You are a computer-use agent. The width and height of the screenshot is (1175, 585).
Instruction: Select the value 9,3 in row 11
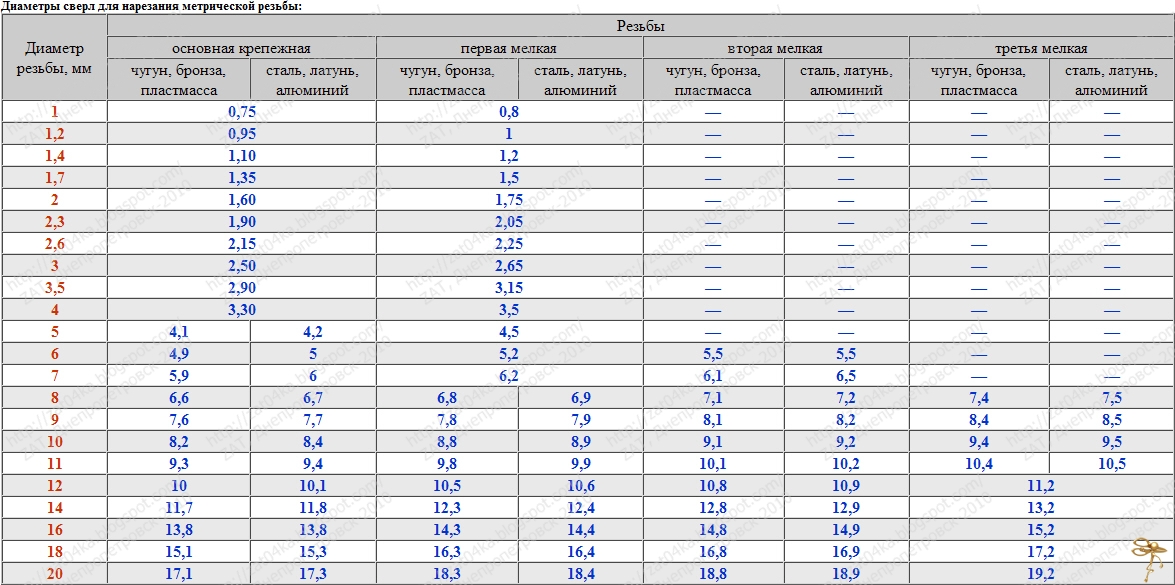[x=178, y=464]
